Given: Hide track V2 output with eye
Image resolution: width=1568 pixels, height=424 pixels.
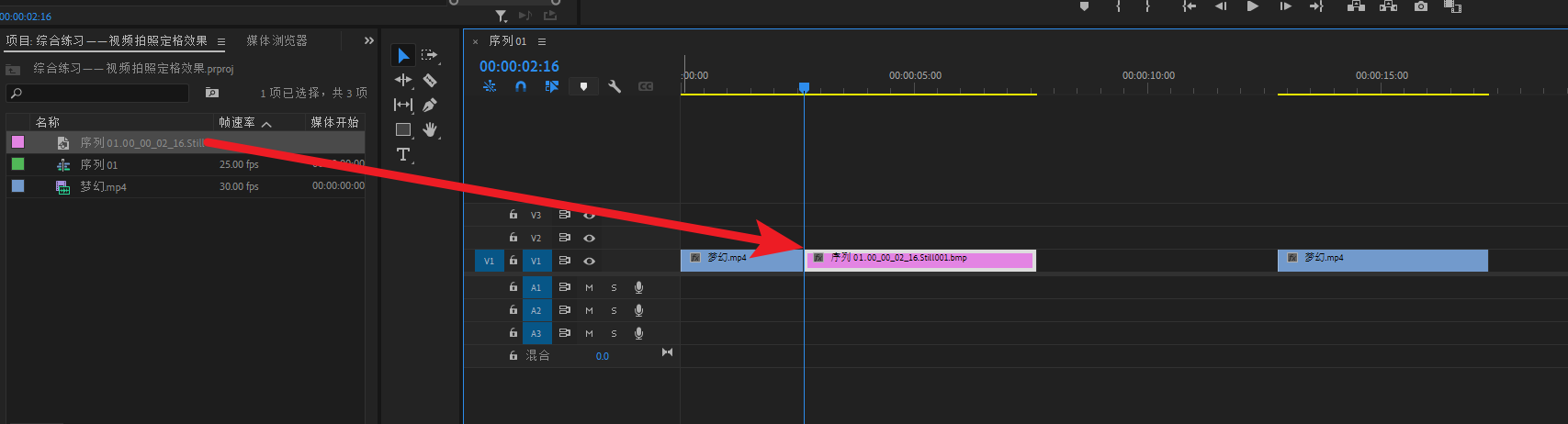Looking at the screenshot, I should click(x=590, y=239).
